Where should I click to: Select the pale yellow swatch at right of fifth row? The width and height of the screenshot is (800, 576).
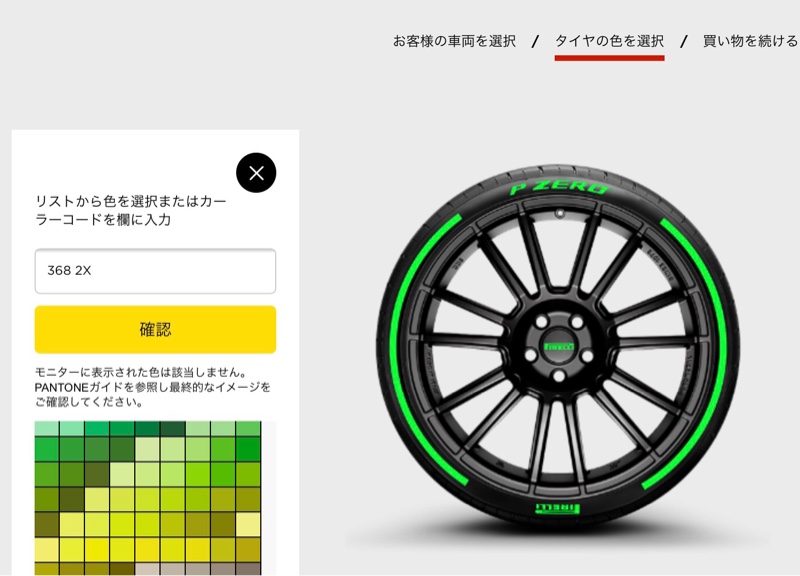click(248, 524)
